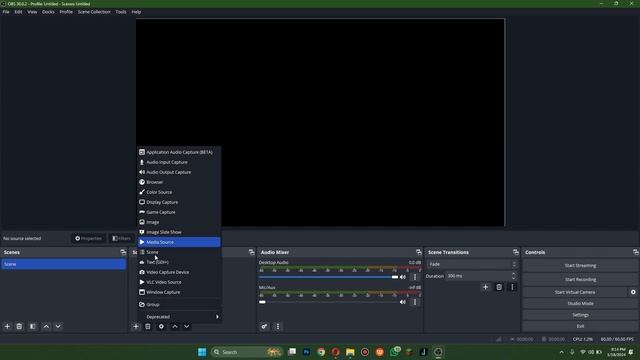Image resolution: width=640 pixels, height=360 pixels.
Task: Move the scene down with the down arrow
Action: point(58,327)
